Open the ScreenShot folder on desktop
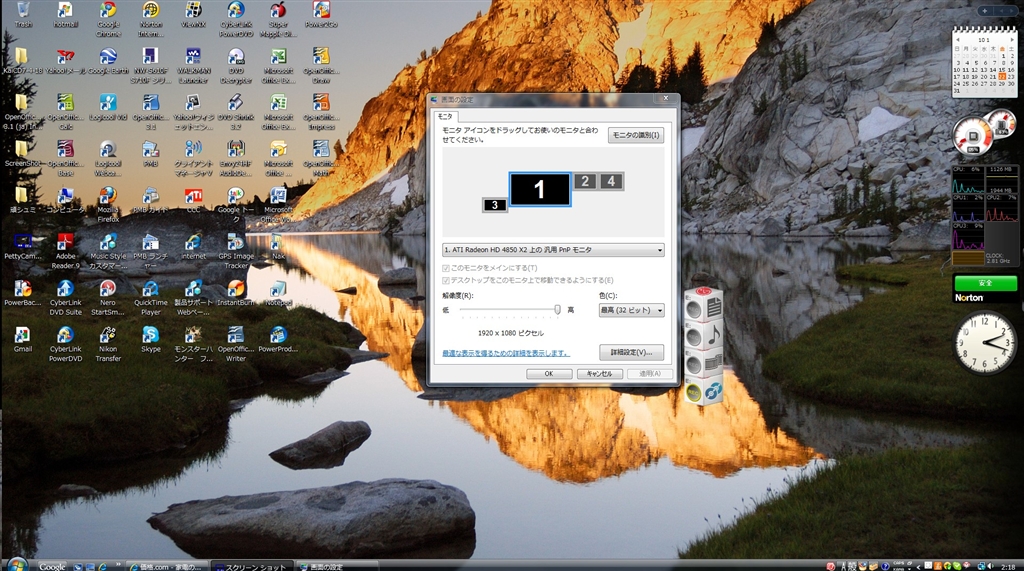The height and width of the screenshot is (571, 1024). click(23, 154)
